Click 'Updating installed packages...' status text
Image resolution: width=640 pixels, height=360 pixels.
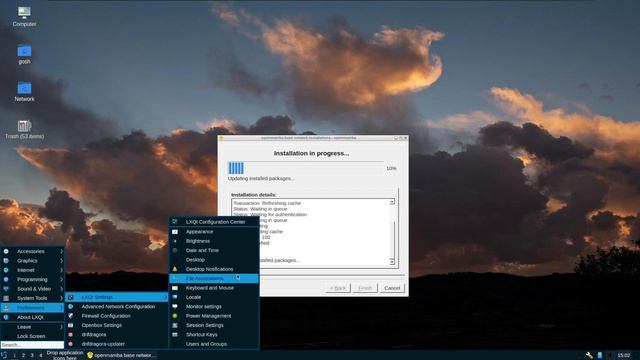tap(261, 179)
